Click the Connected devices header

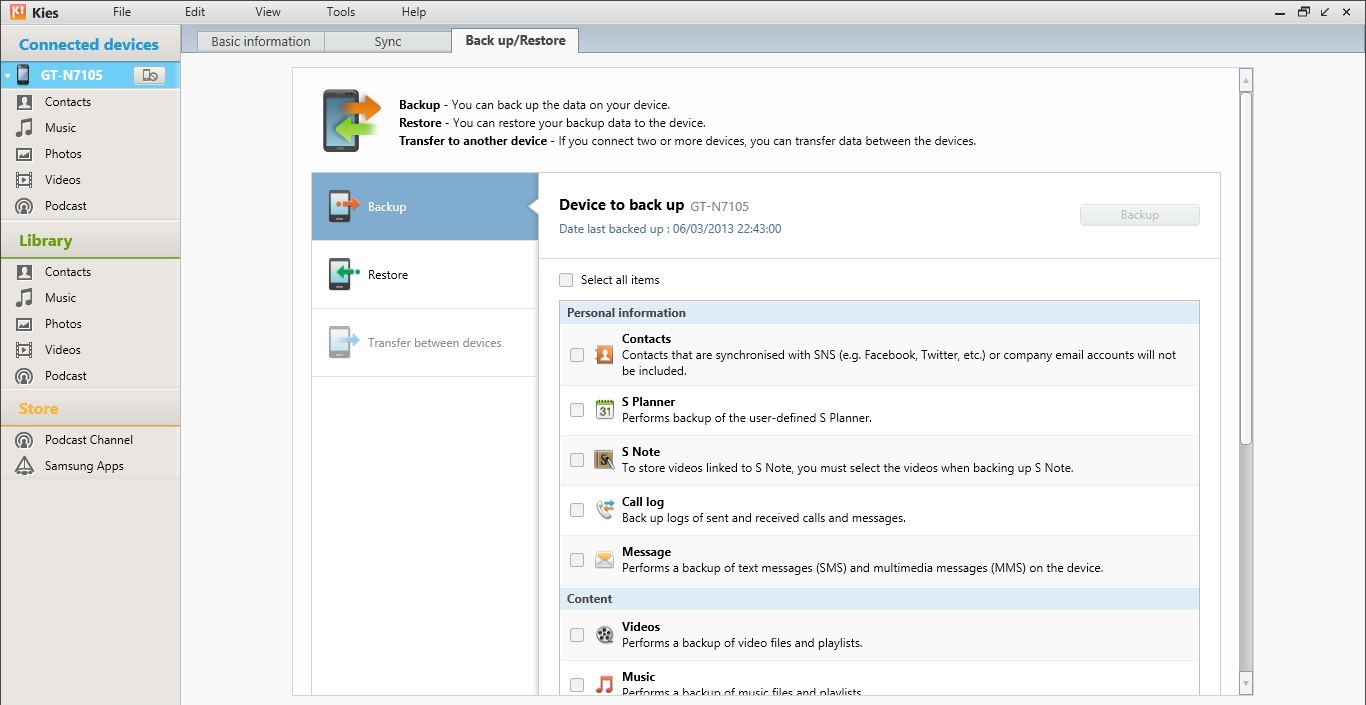[90, 44]
